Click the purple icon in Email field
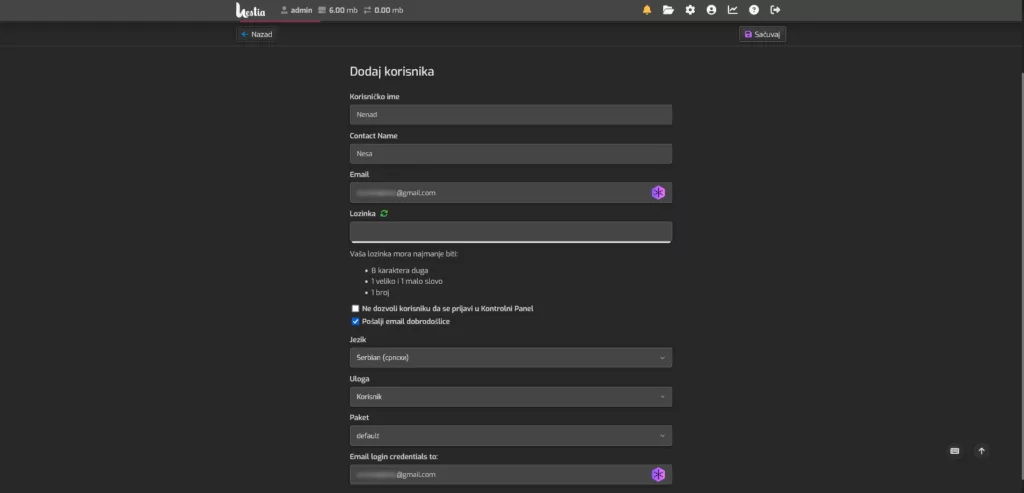 658,193
